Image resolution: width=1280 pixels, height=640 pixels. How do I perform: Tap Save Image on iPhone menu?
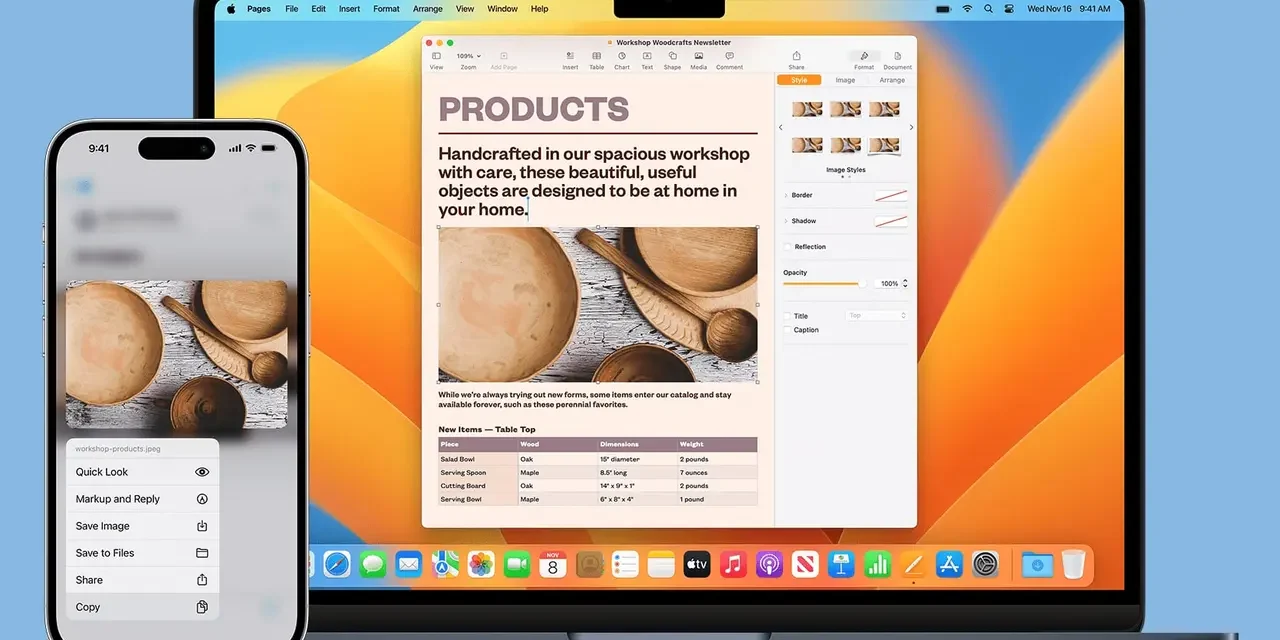click(142, 526)
